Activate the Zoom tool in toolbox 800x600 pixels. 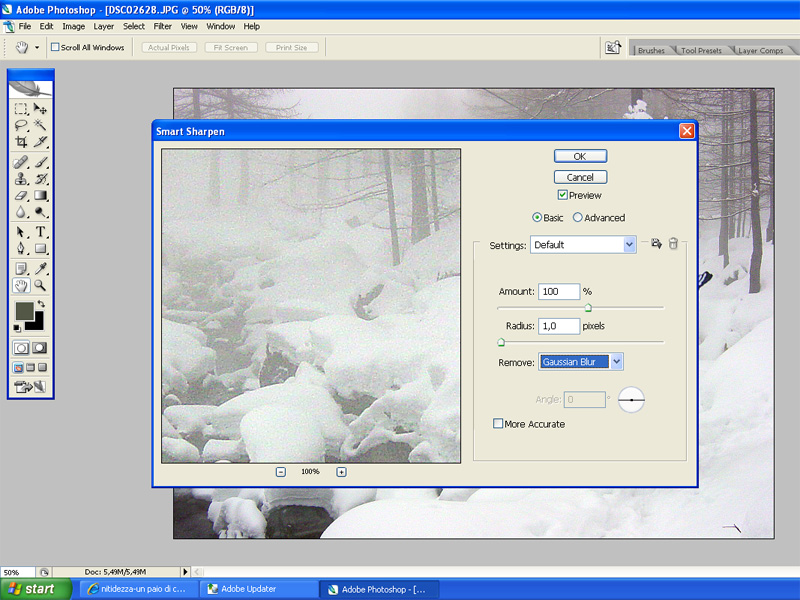pos(40,285)
